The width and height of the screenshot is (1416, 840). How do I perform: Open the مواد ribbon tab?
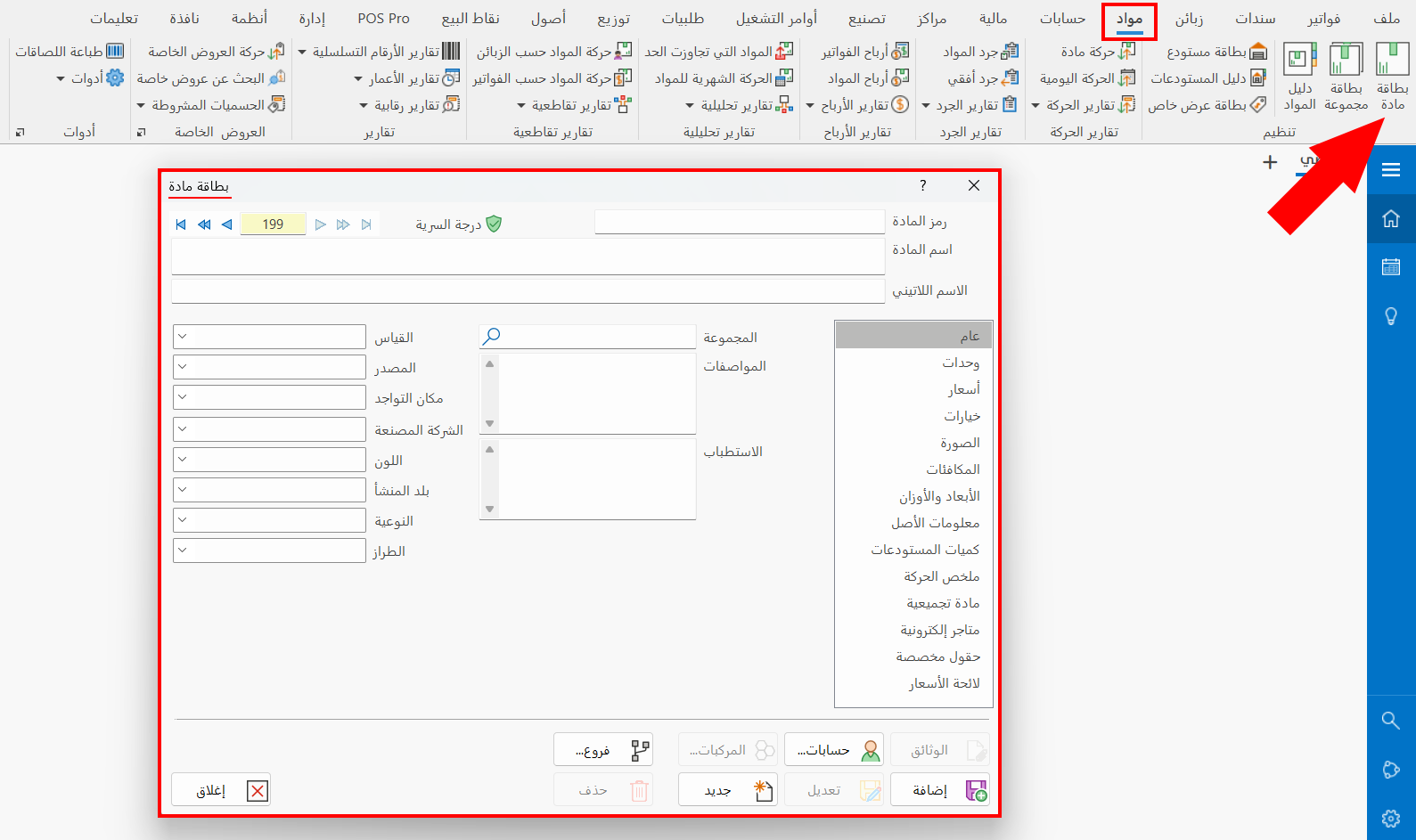(1129, 19)
